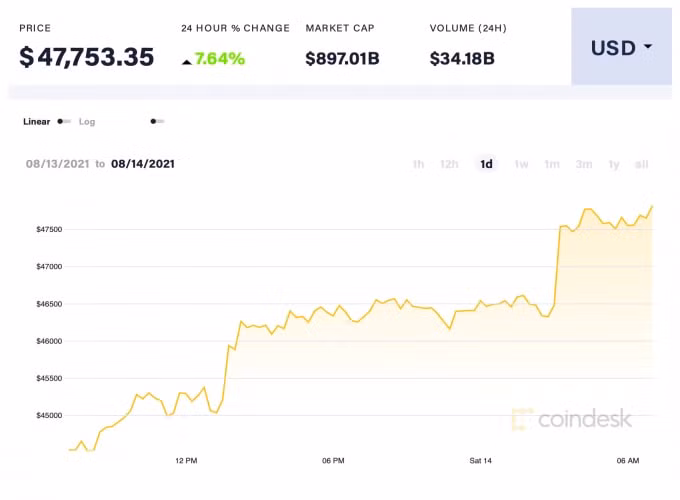Click the up arrow beside 7.64%
The height and width of the screenshot is (500, 680).
(186, 62)
